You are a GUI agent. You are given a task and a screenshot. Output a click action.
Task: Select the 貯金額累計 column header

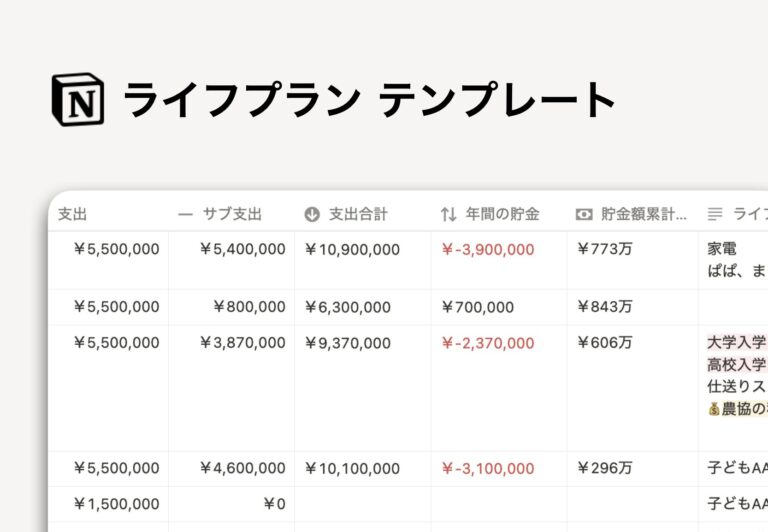point(633,214)
